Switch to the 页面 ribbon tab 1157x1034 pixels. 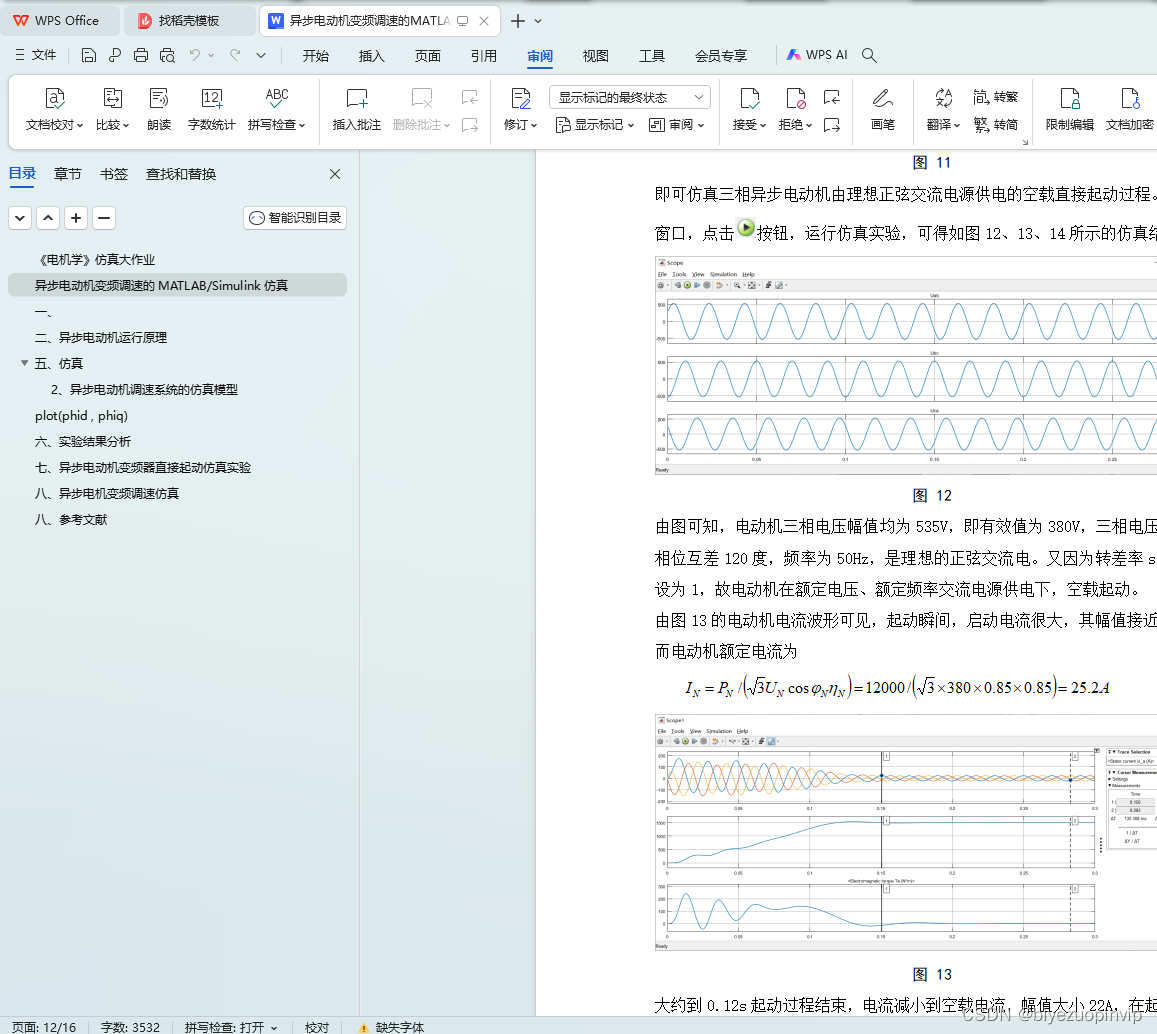coord(428,56)
